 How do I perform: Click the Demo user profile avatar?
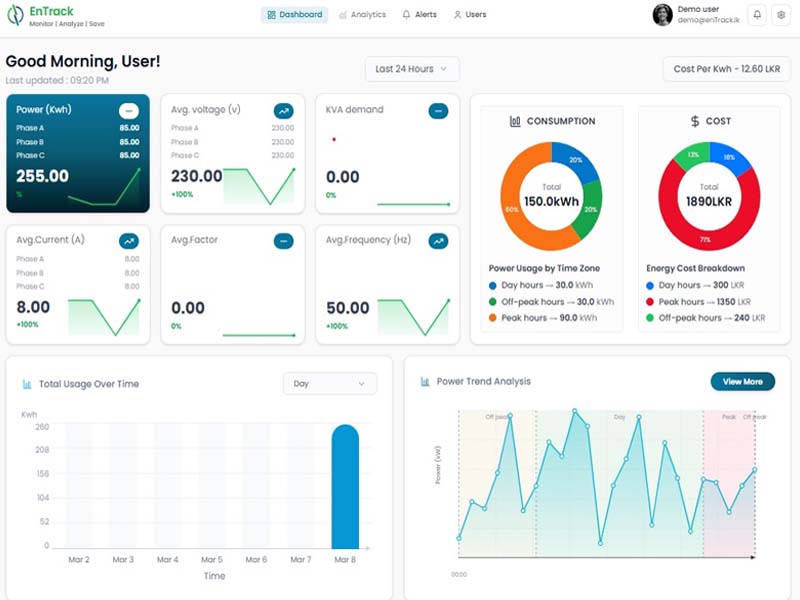662,15
